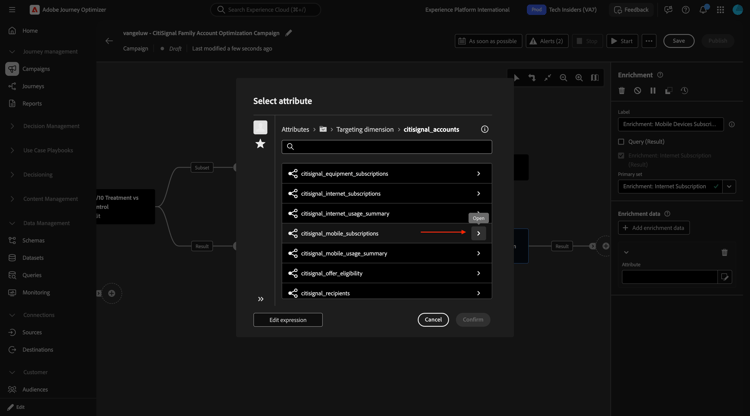
Task: Select the citisignal_internet_usage_summary row
Action: (x=386, y=214)
